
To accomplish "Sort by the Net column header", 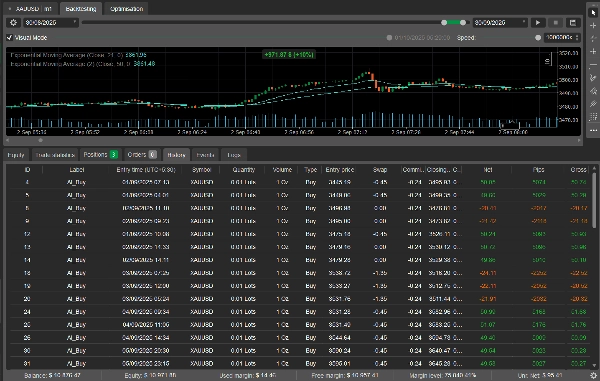I will click(488, 169).
